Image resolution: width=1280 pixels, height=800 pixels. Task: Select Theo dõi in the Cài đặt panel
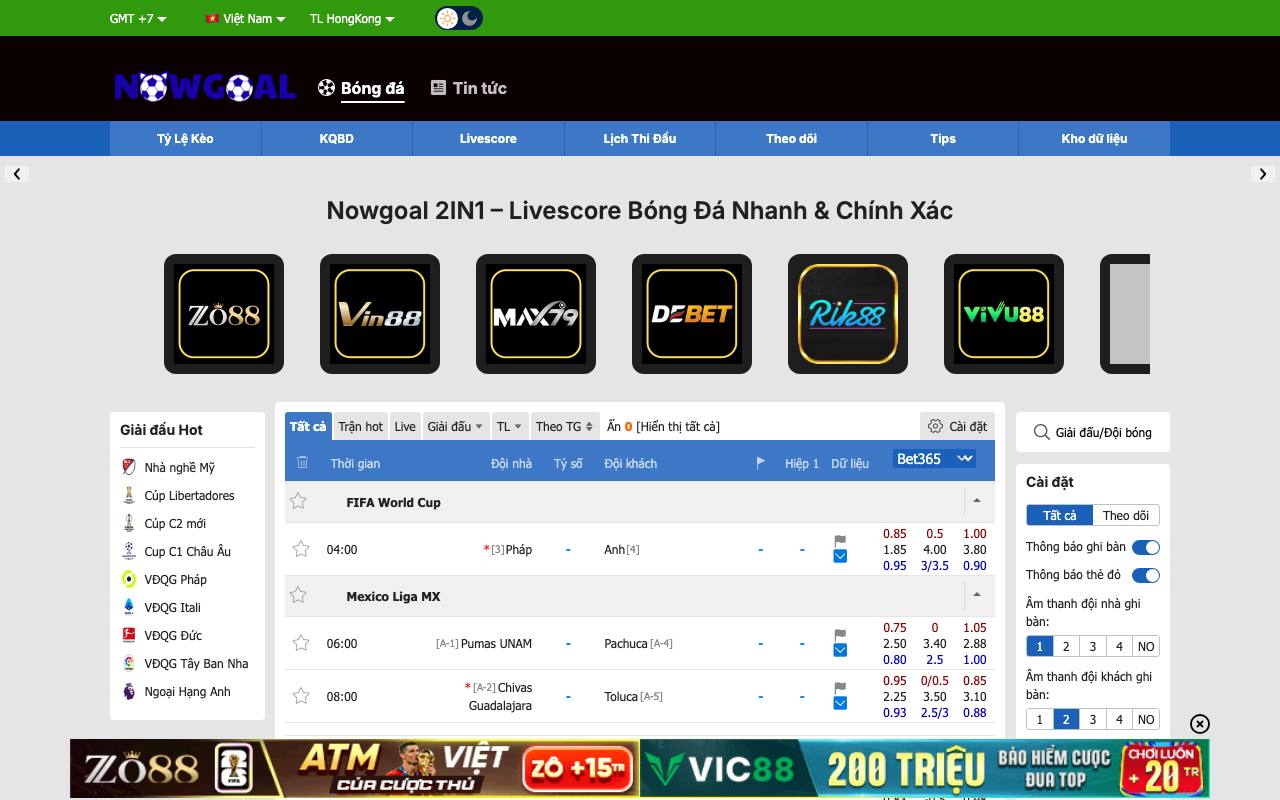coord(1126,515)
